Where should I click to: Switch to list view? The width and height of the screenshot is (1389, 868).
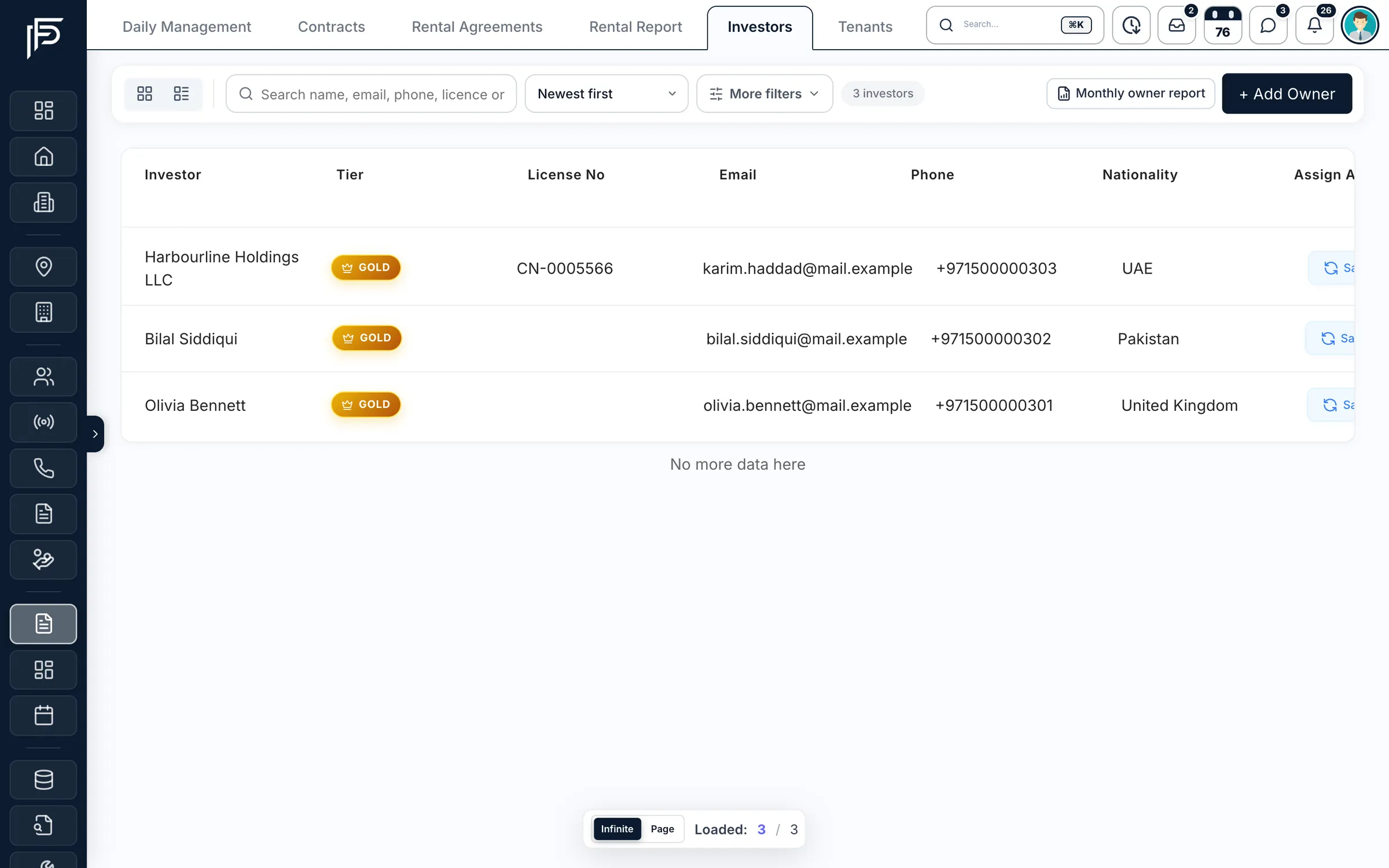click(181, 94)
